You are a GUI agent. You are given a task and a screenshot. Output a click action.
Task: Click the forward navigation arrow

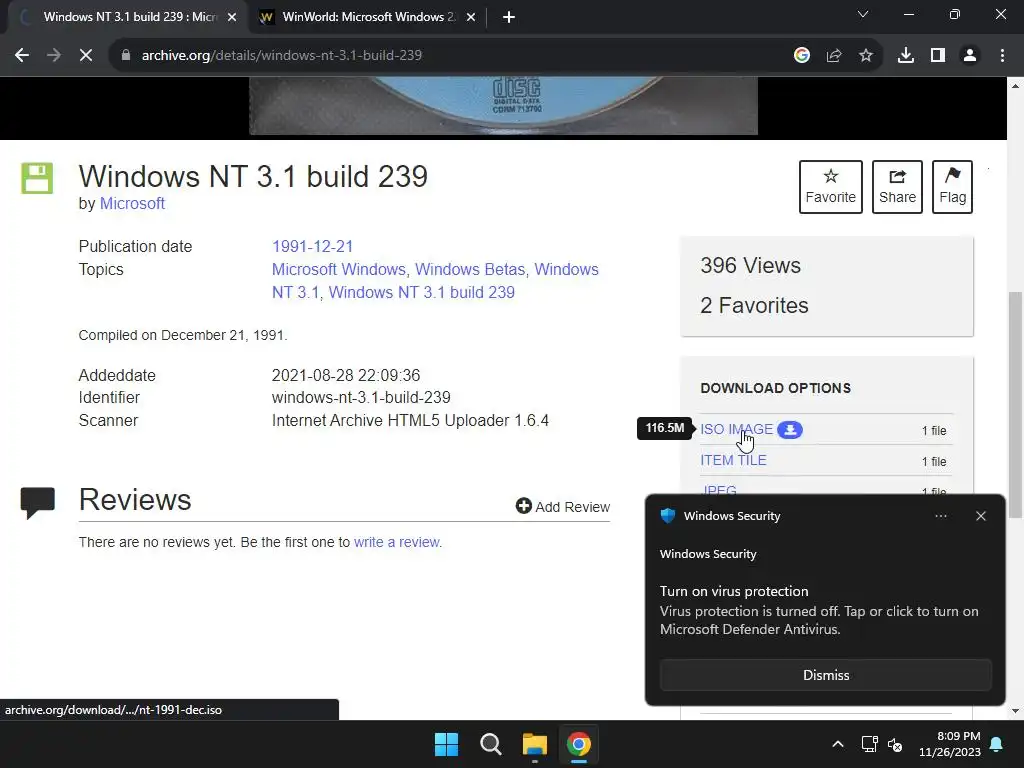(x=54, y=56)
